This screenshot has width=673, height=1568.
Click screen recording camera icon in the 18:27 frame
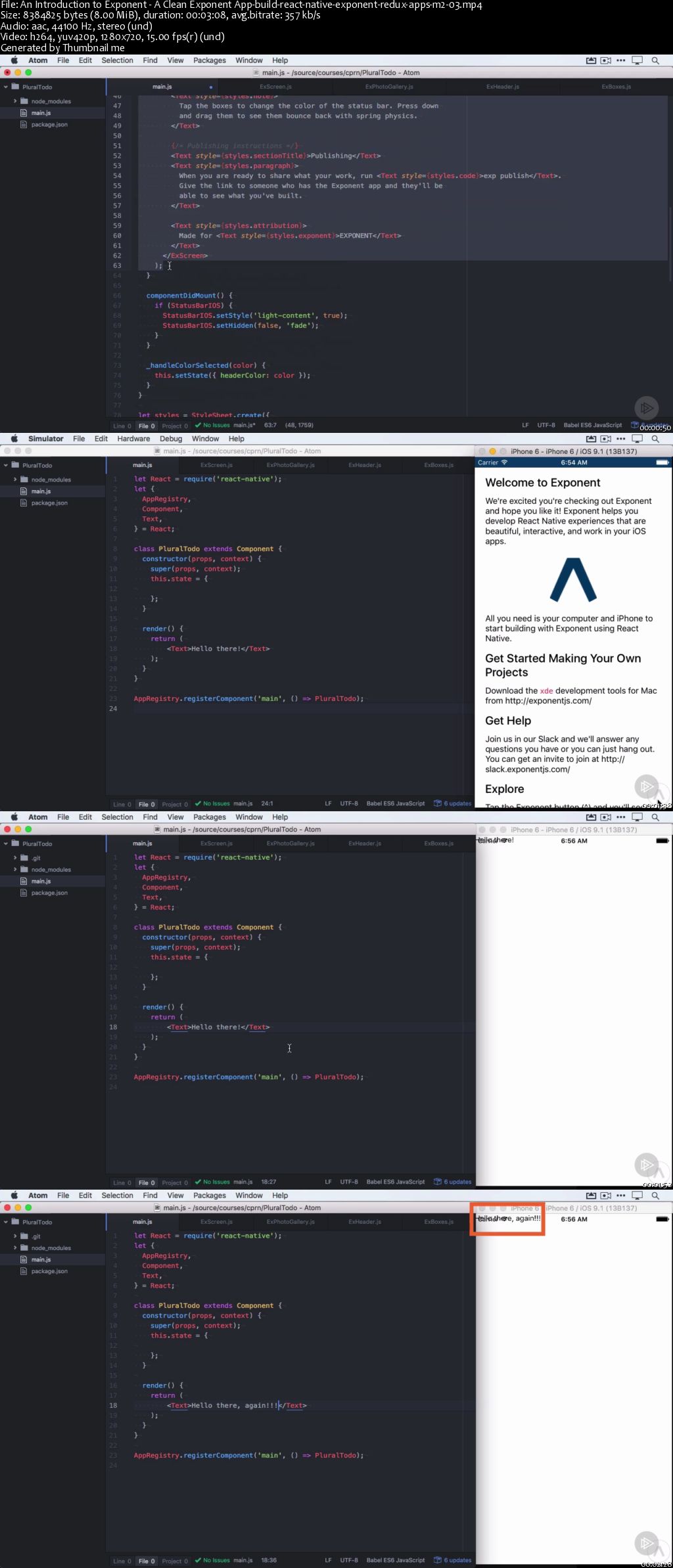[605, 817]
